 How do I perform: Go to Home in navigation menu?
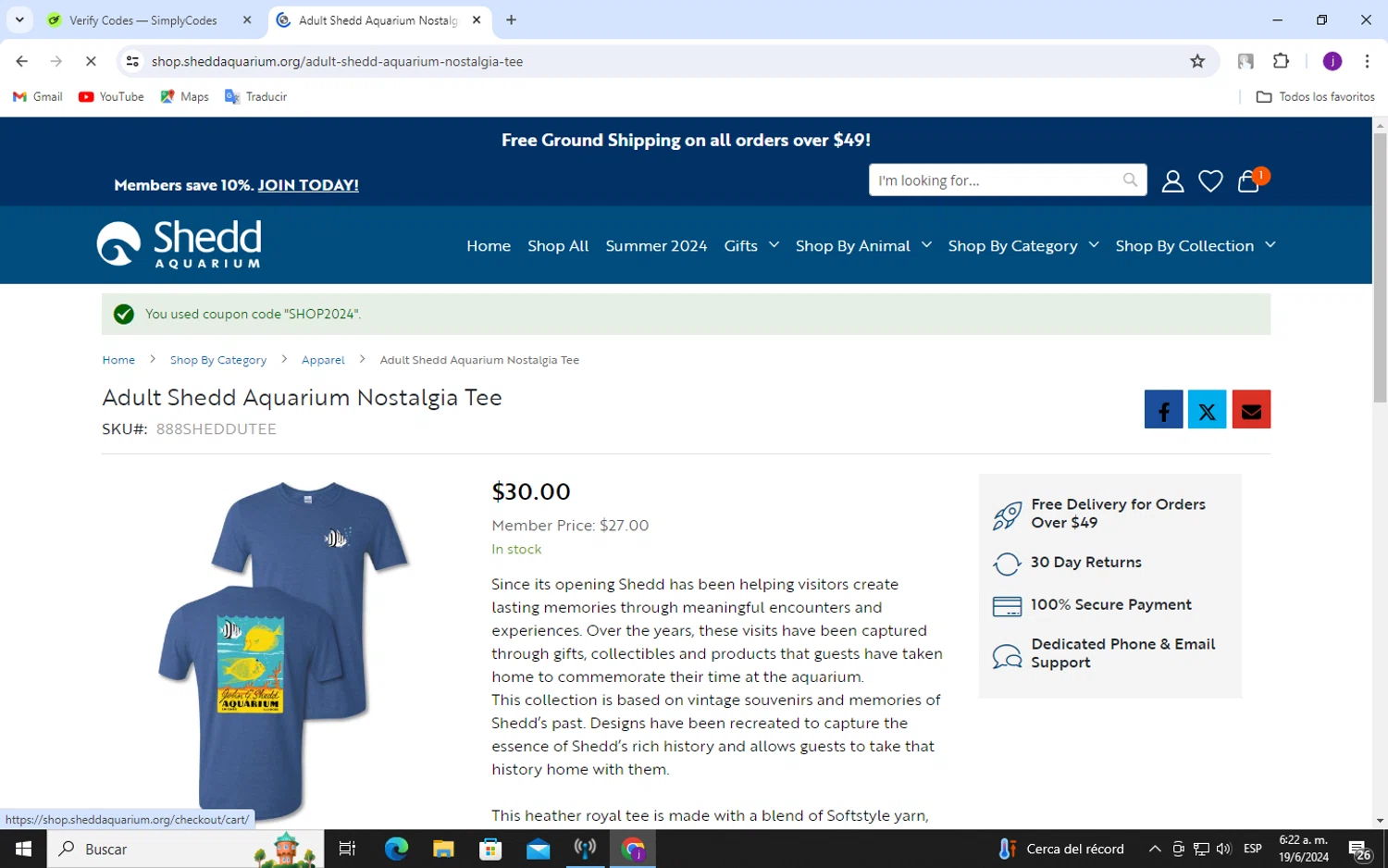point(489,245)
